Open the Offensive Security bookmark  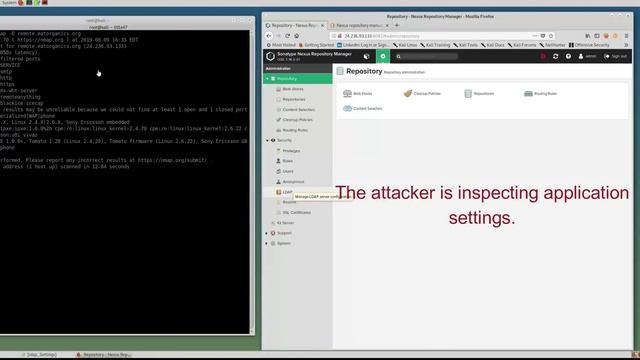pos(589,45)
